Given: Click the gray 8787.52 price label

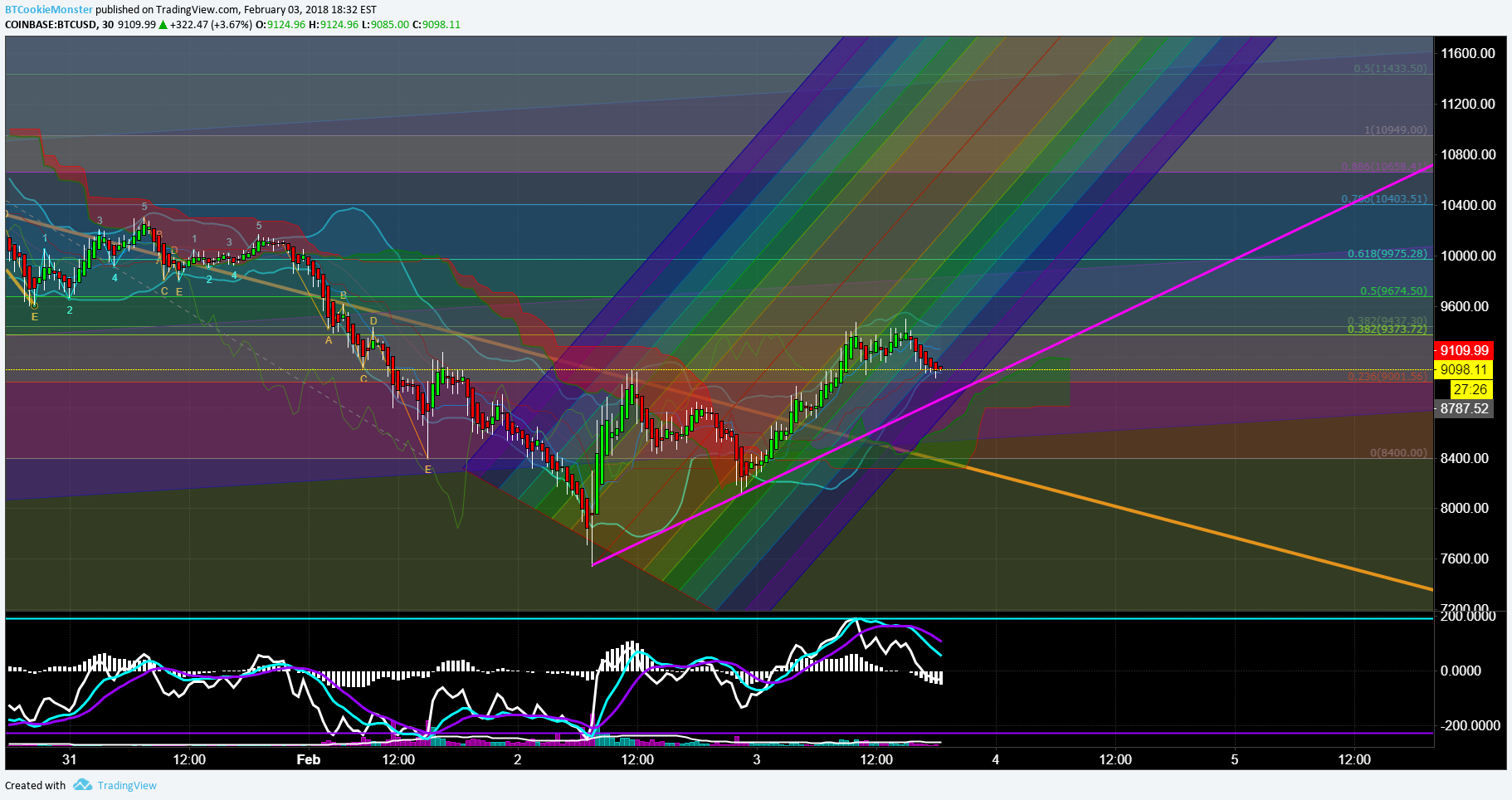Looking at the screenshot, I should 1465,408.
